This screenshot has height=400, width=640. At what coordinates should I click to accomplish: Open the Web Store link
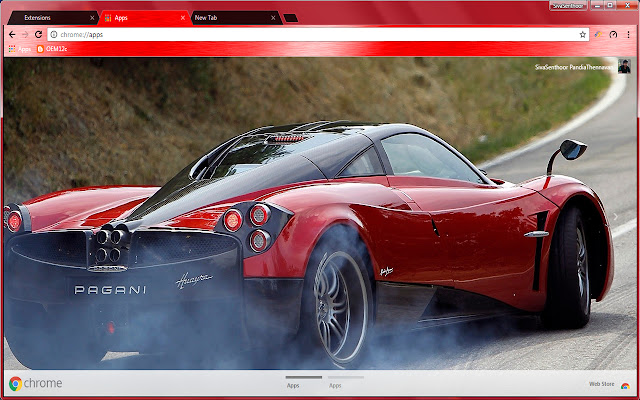[601, 384]
